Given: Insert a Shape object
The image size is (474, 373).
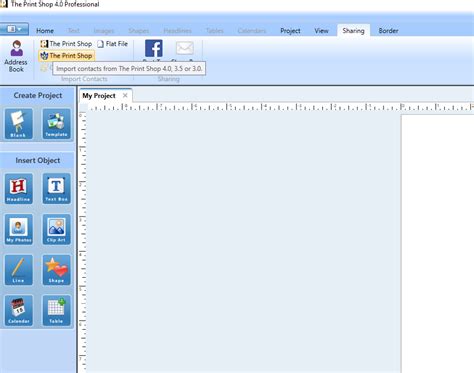Looking at the screenshot, I should (57, 270).
